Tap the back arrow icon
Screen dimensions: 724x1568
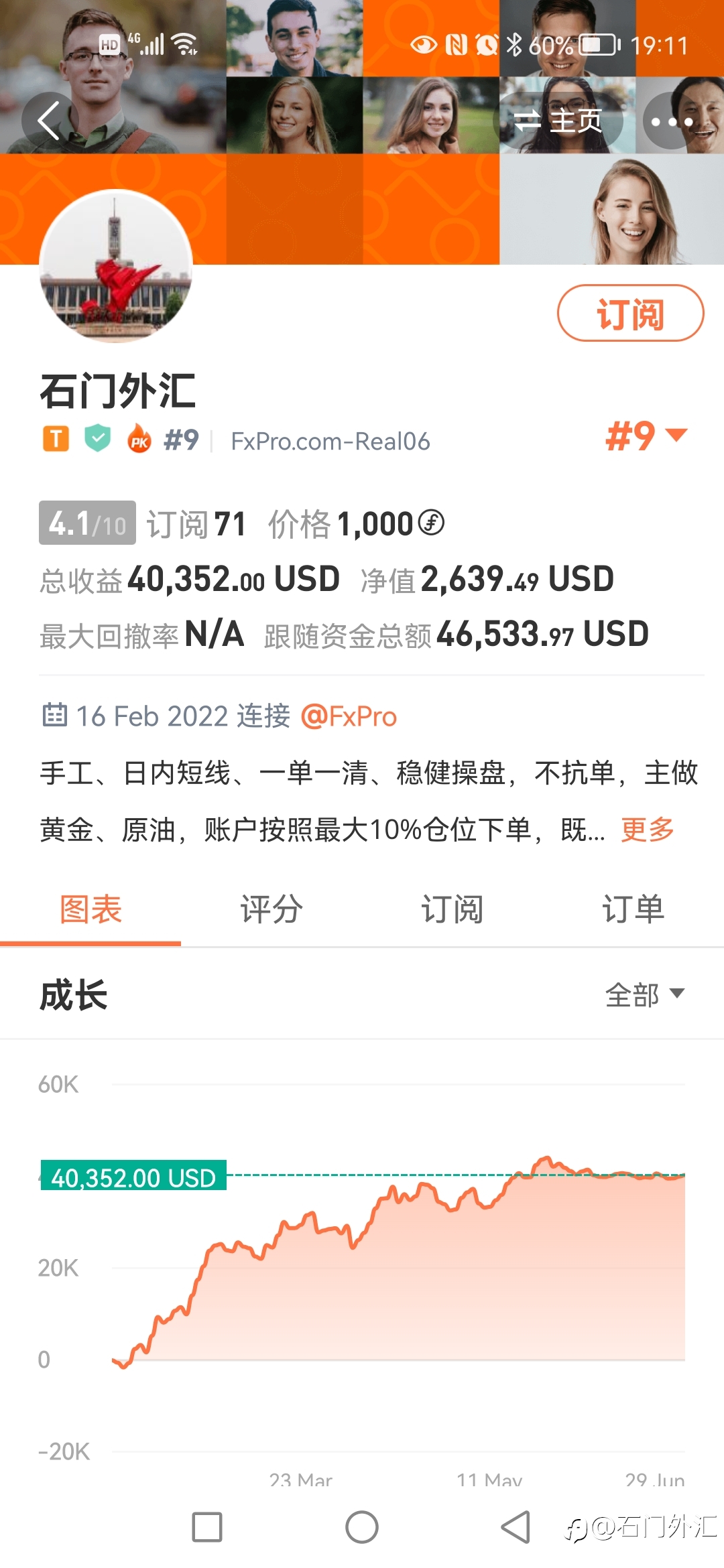pyautogui.click(x=49, y=121)
